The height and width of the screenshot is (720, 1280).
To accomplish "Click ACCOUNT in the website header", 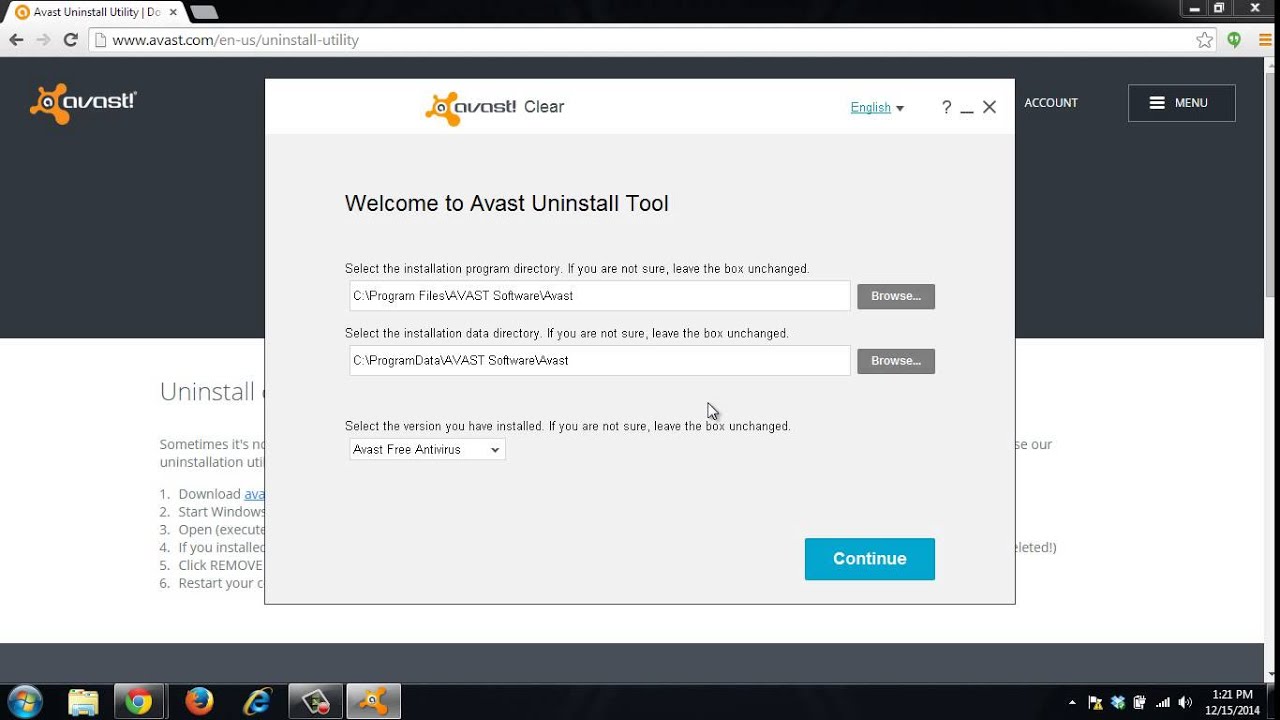I will 1051,103.
